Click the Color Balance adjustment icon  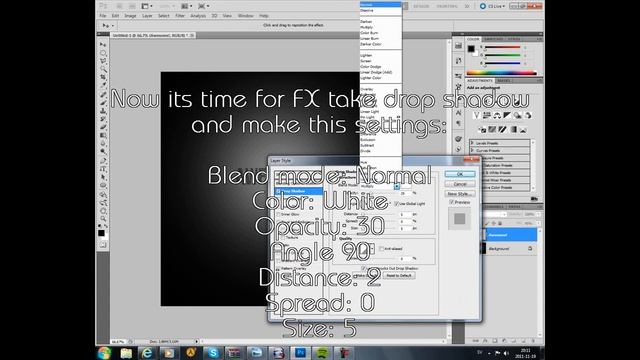pos(497,116)
